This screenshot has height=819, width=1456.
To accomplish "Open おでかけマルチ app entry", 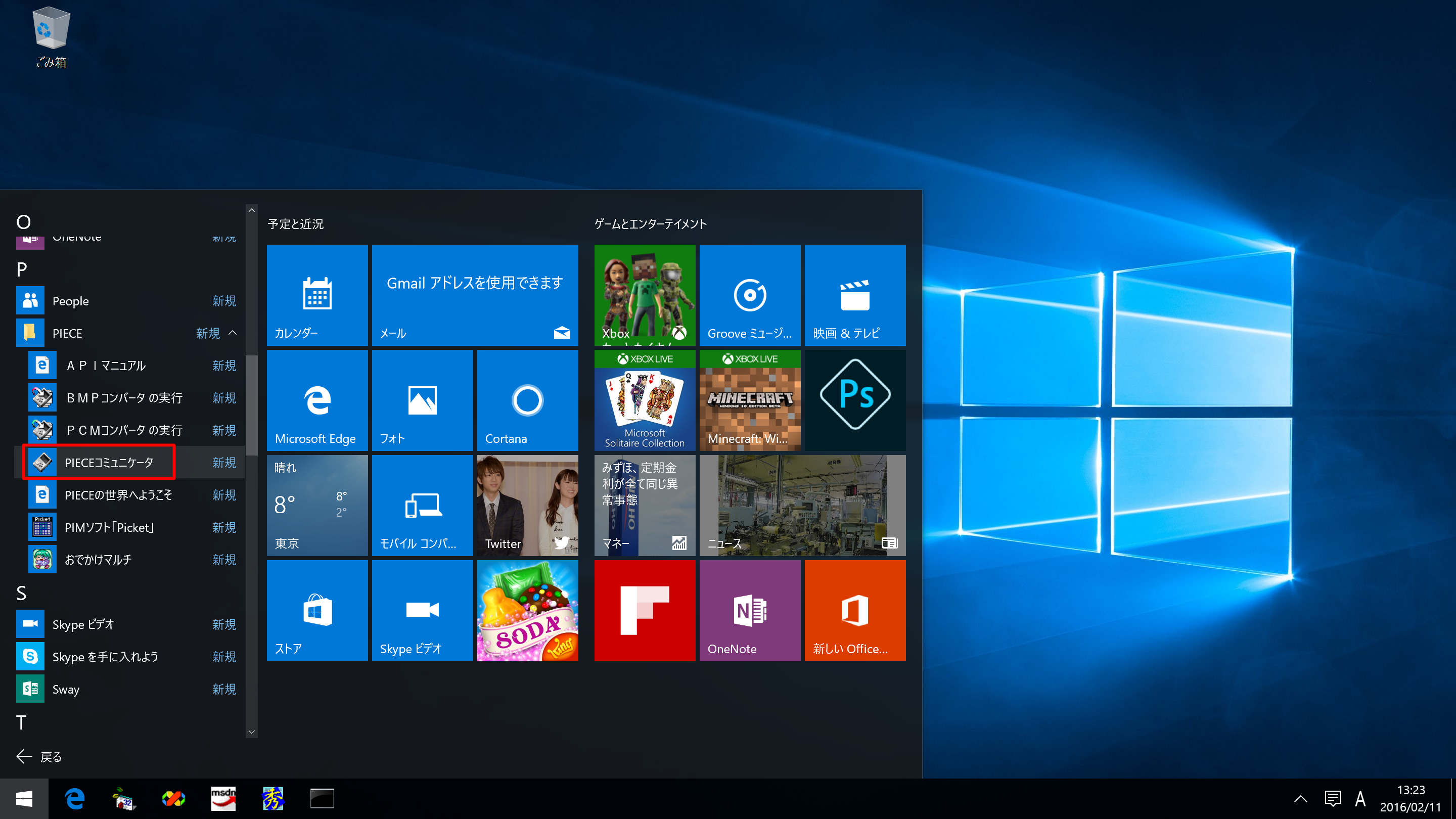I will 129,560.
